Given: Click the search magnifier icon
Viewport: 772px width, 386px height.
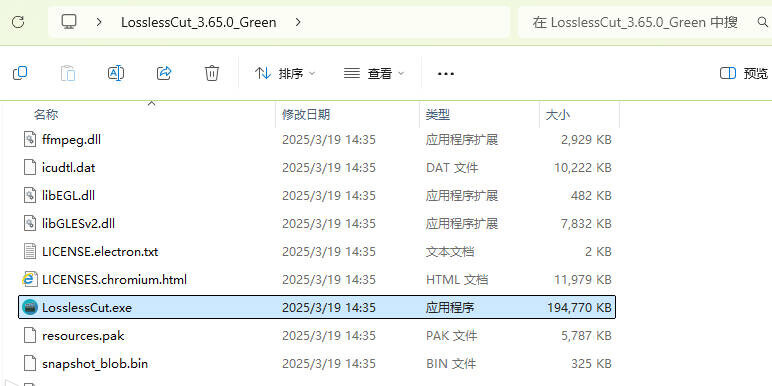Looking at the screenshot, I should pyautogui.click(x=762, y=22).
